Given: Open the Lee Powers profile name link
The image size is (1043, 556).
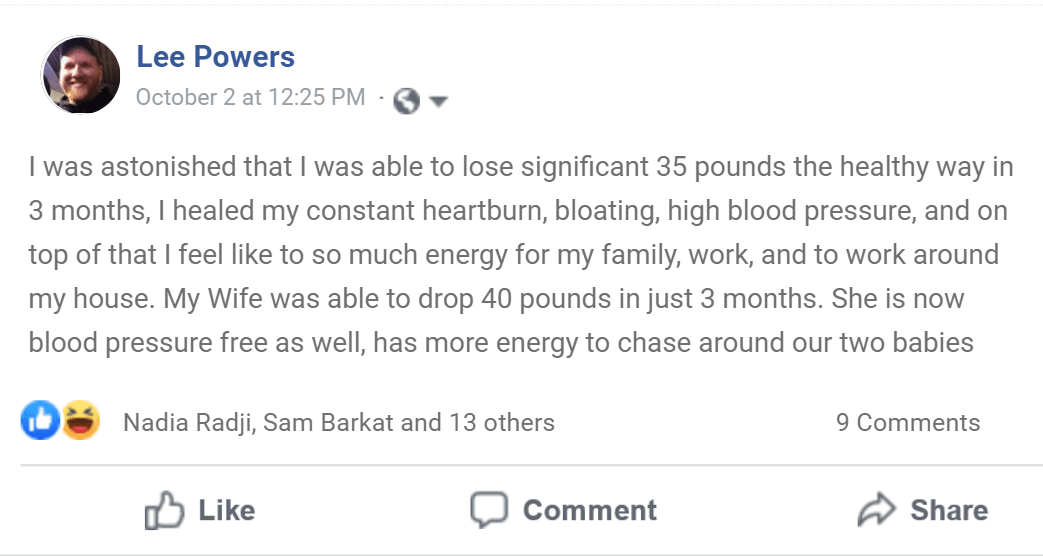Looking at the screenshot, I should pyautogui.click(x=215, y=57).
